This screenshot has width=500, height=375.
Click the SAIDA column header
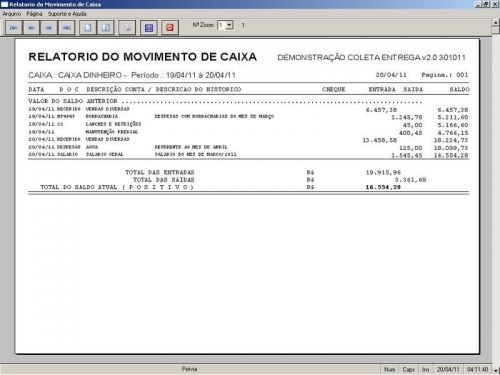(413, 89)
